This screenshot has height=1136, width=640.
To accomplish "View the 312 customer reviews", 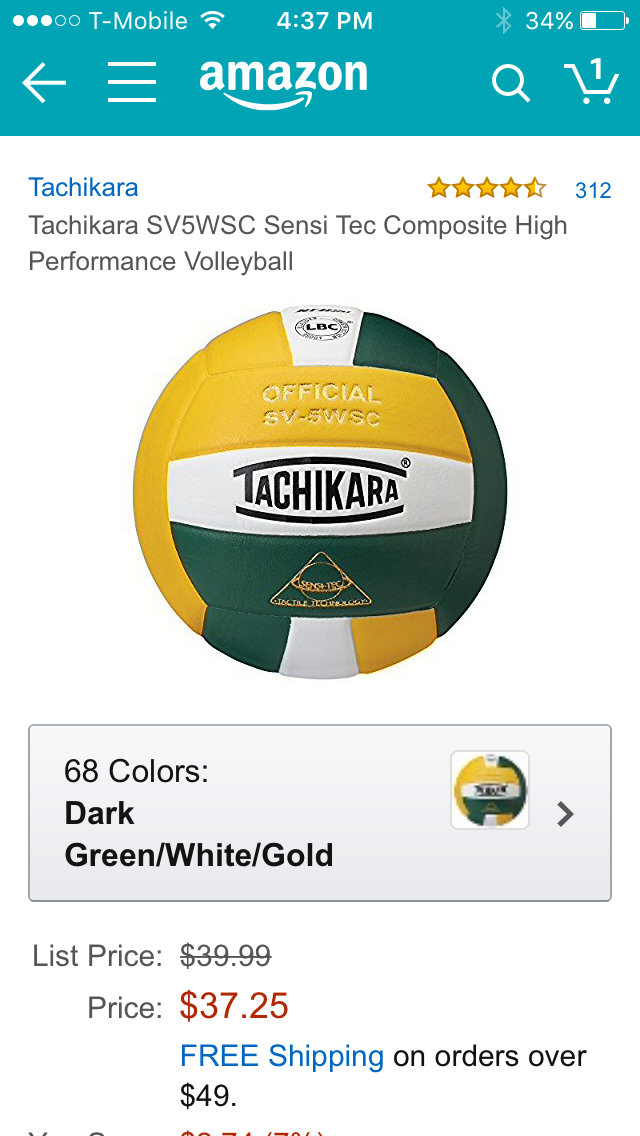I will click(x=593, y=190).
